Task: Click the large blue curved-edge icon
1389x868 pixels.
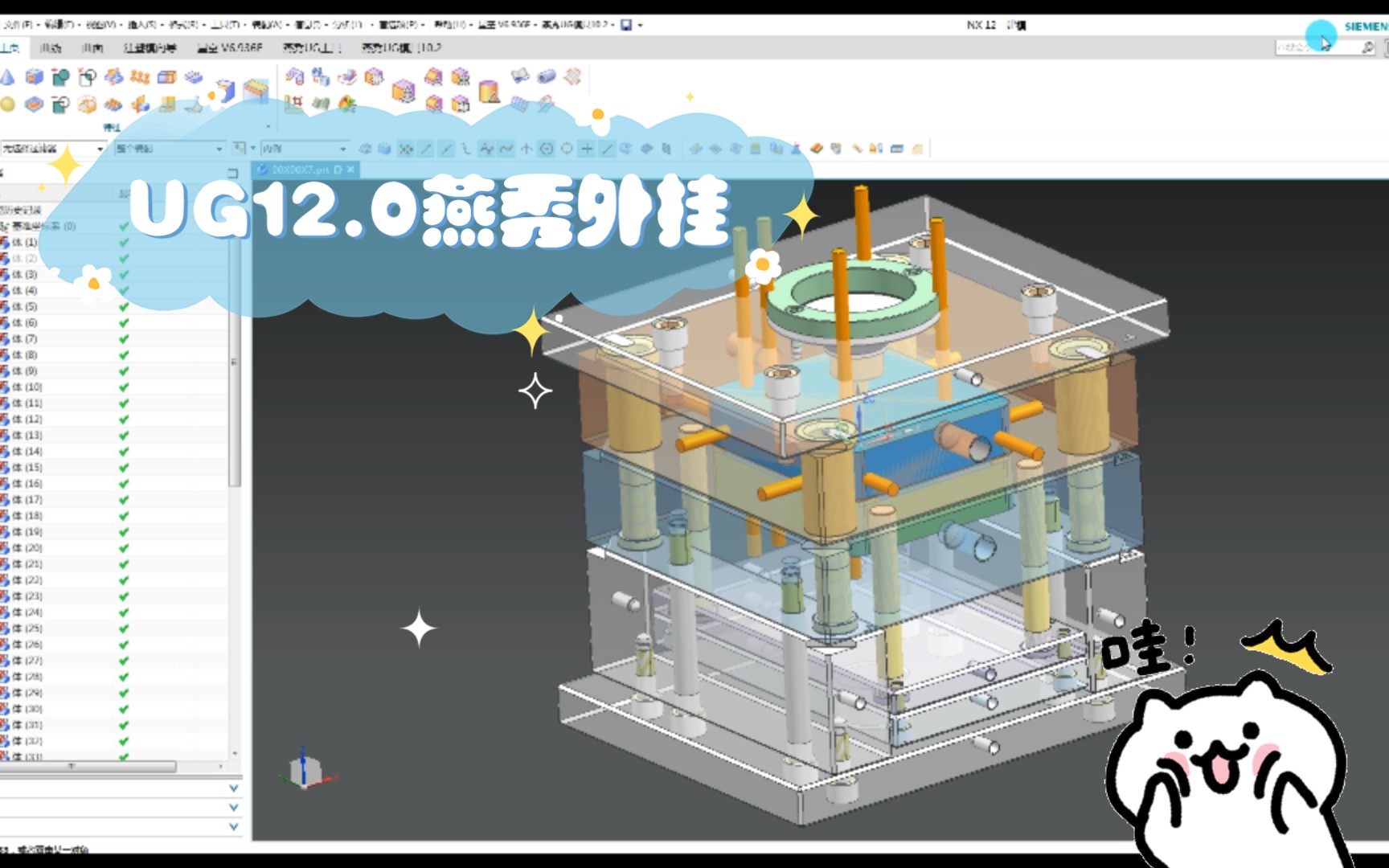Action: 224,91
